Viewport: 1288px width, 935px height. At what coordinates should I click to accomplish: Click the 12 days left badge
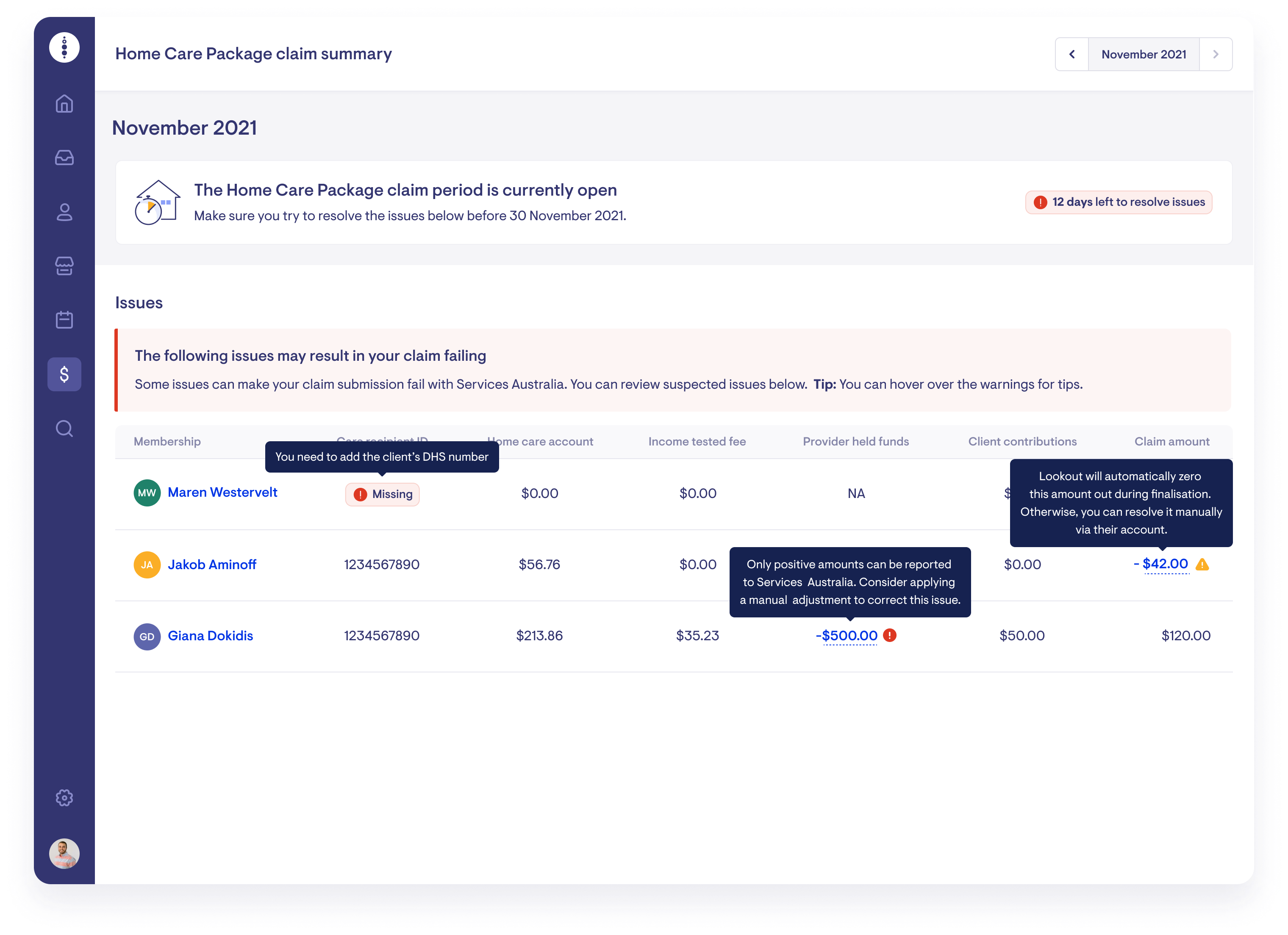click(1118, 203)
